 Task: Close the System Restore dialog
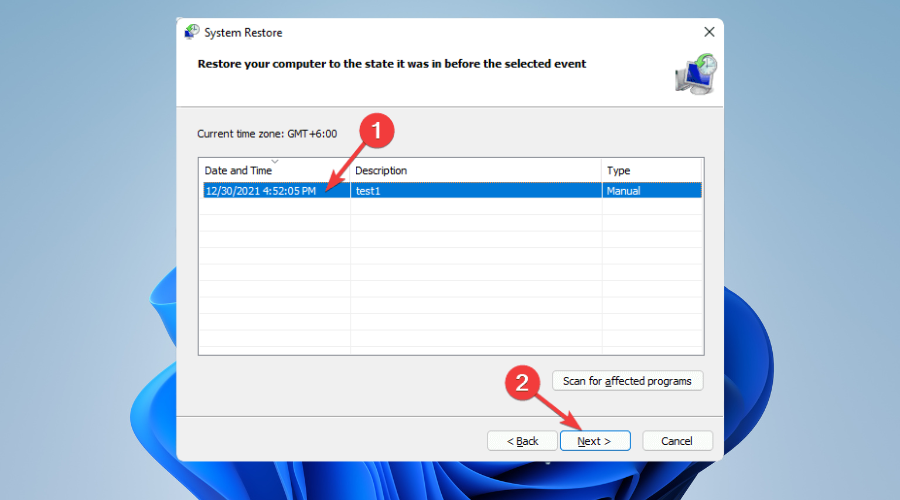709,32
